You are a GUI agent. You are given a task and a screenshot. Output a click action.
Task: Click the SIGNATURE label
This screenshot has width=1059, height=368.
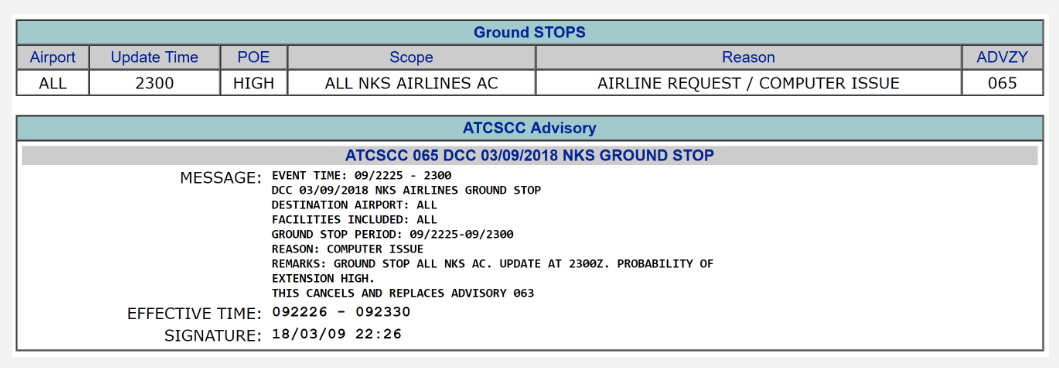click(x=213, y=335)
